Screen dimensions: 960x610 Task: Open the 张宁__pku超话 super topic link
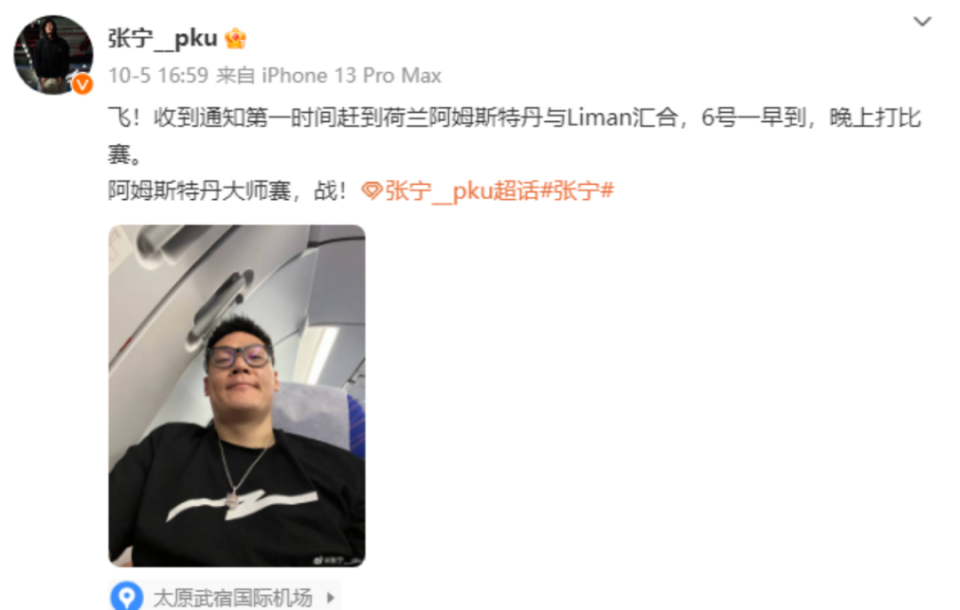[462, 190]
